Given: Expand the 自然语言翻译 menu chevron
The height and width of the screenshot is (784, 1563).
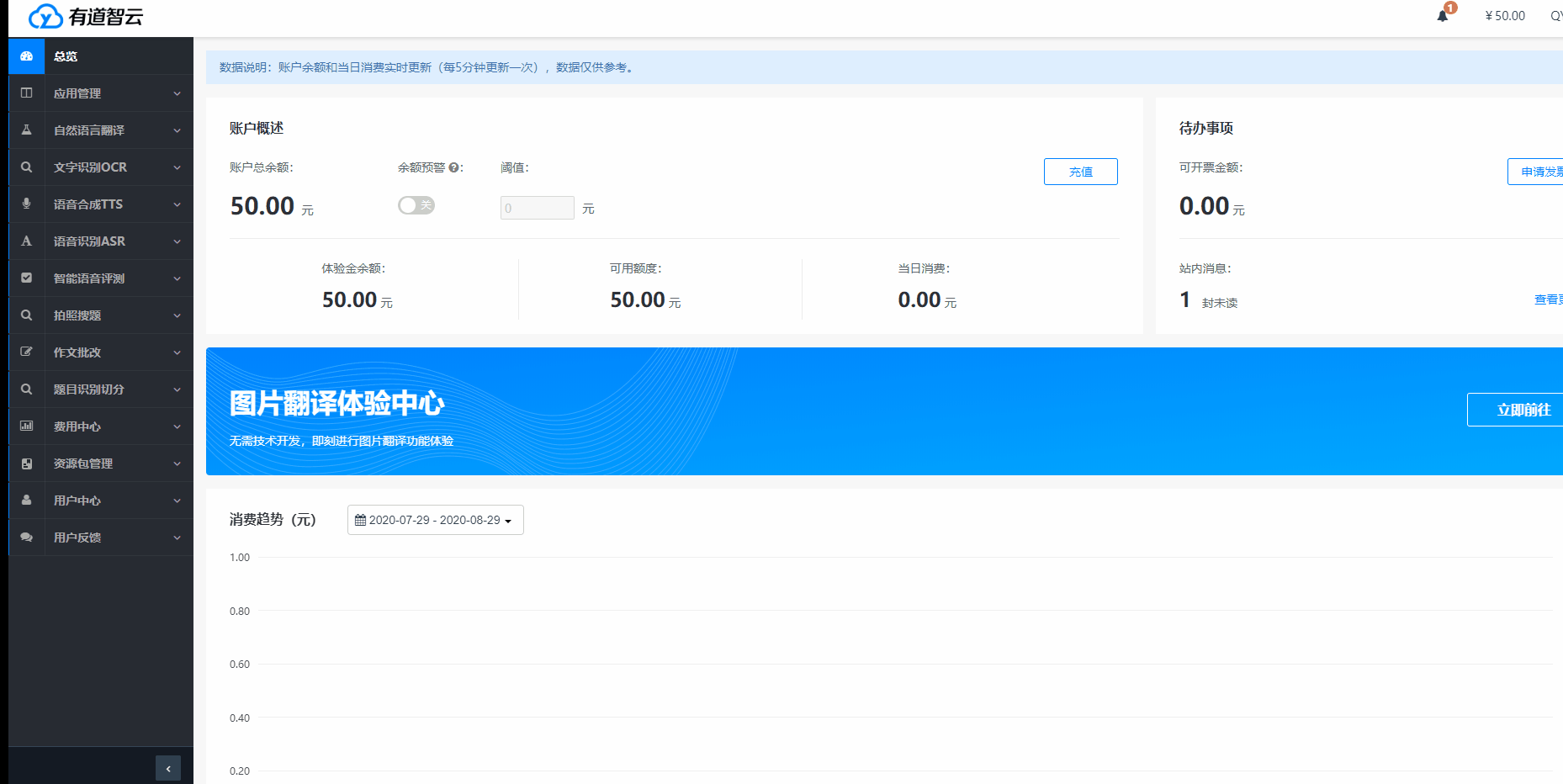Looking at the screenshot, I should [x=177, y=130].
